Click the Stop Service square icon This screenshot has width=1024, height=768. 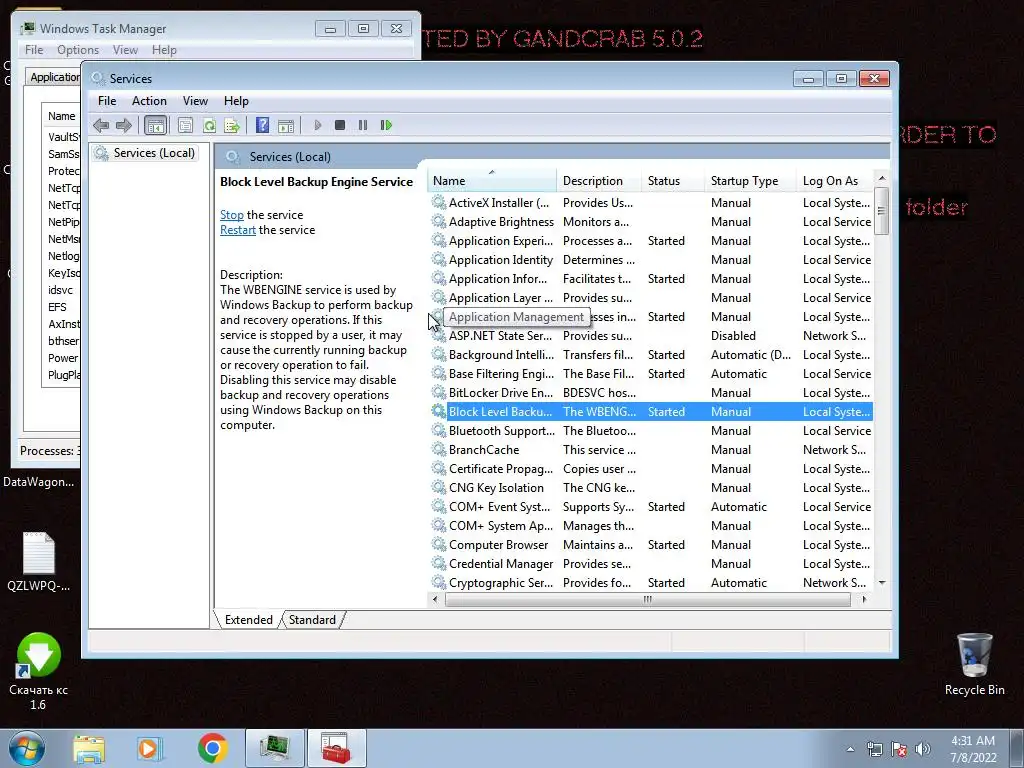340,125
